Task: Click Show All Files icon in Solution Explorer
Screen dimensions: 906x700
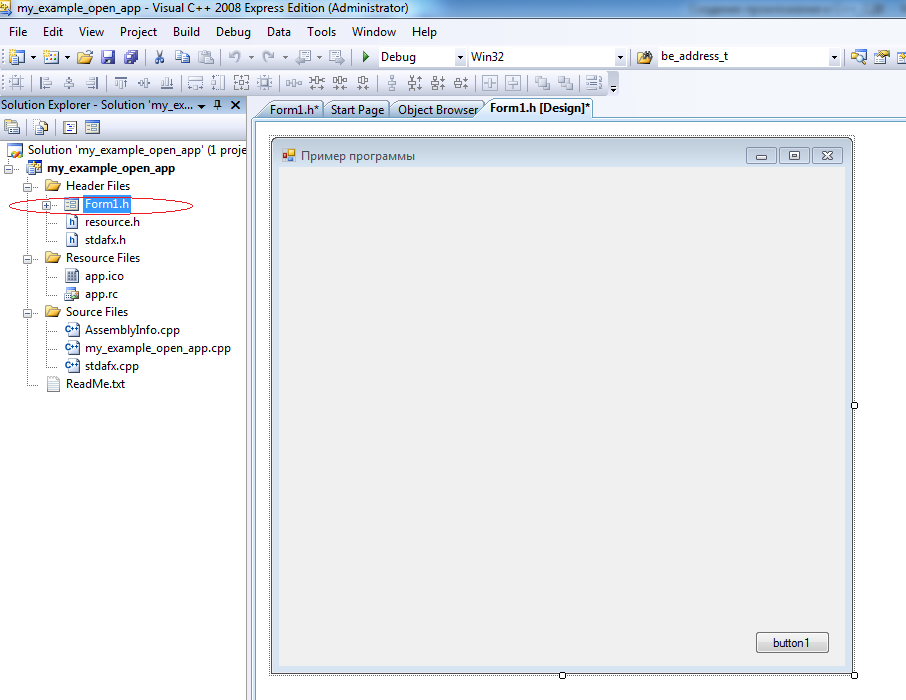Action: 41,127
